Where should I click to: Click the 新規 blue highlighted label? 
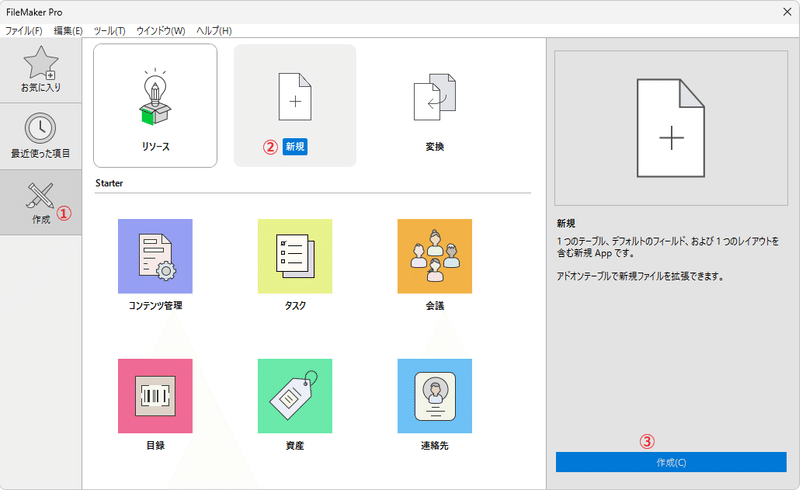click(x=295, y=147)
